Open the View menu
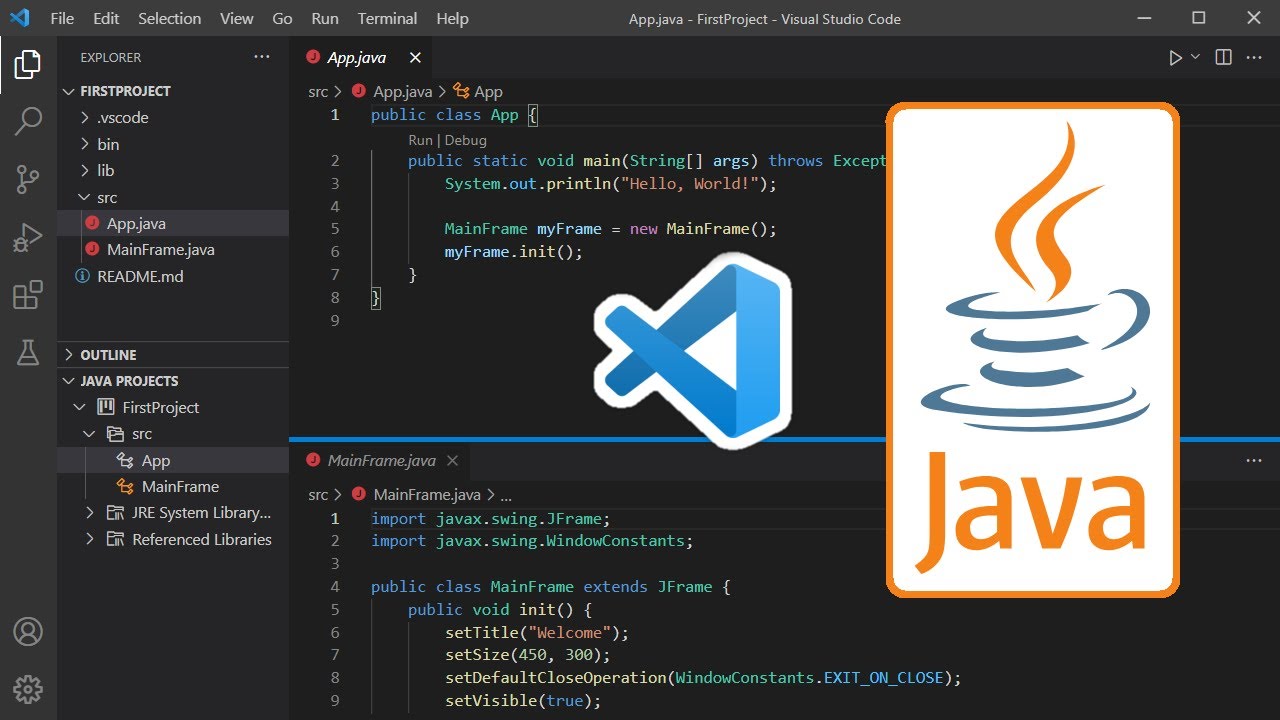 [x=237, y=18]
